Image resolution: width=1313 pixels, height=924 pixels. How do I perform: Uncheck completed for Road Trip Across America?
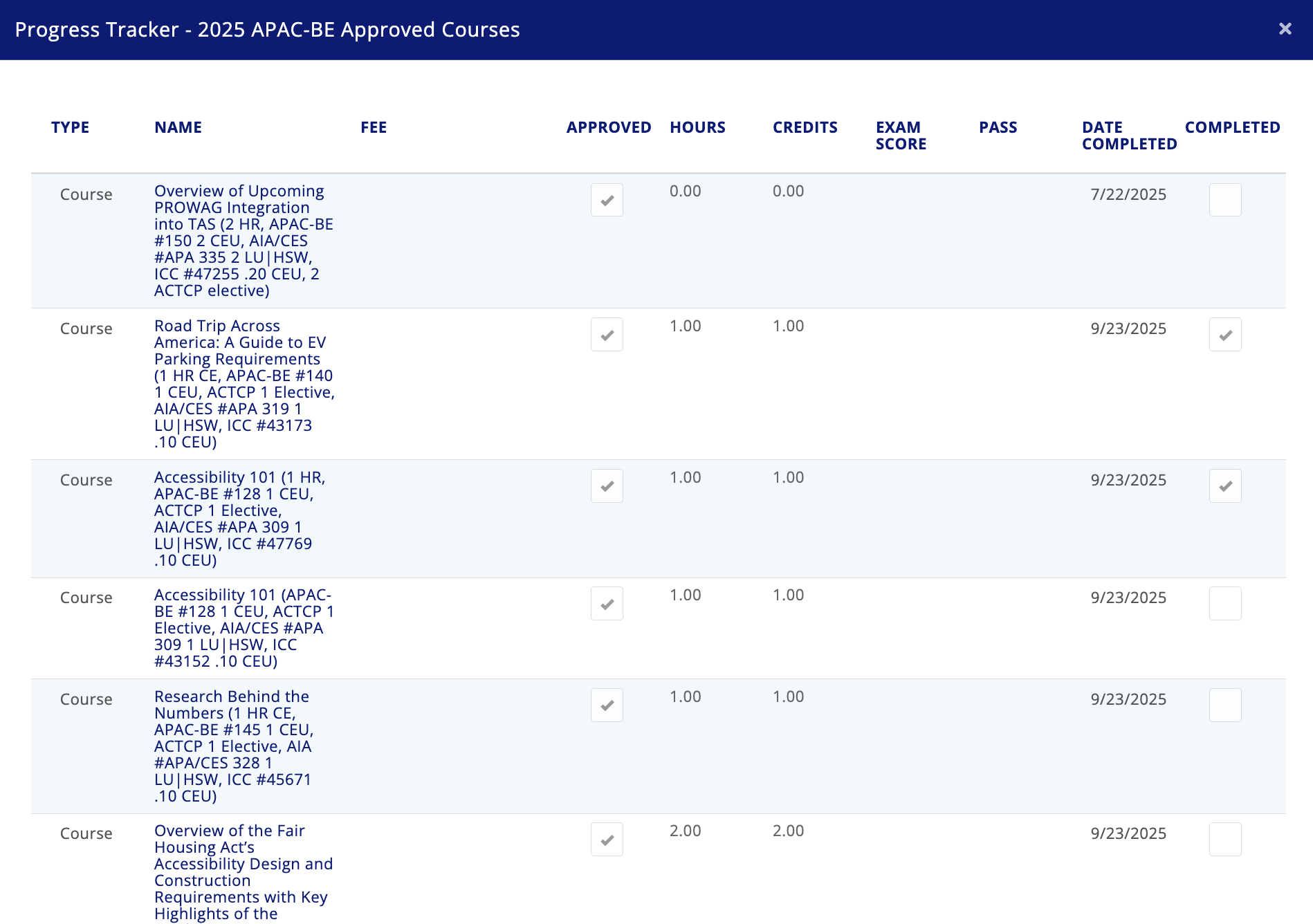(x=1225, y=334)
